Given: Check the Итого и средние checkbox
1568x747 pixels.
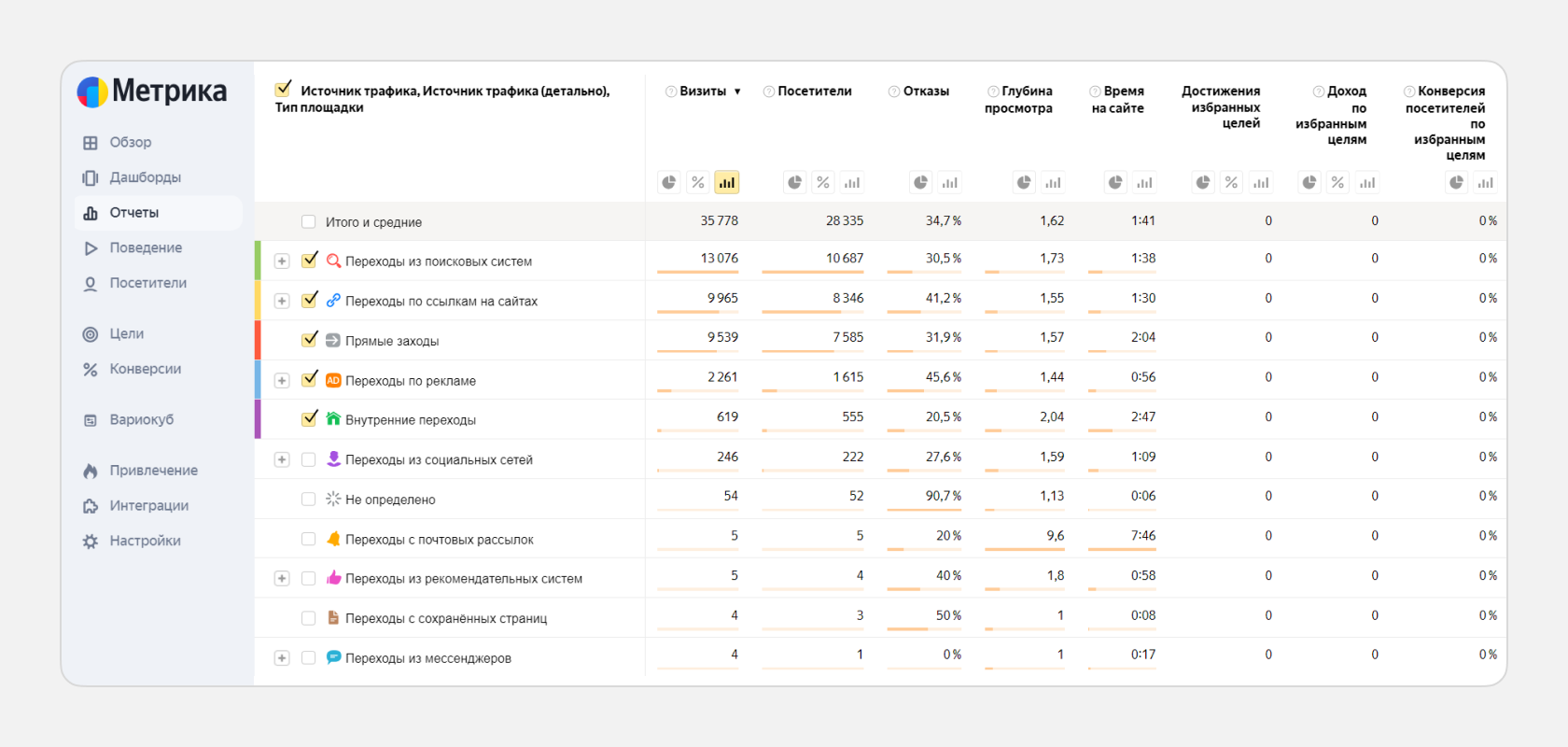Looking at the screenshot, I should (x=308, y=222).
